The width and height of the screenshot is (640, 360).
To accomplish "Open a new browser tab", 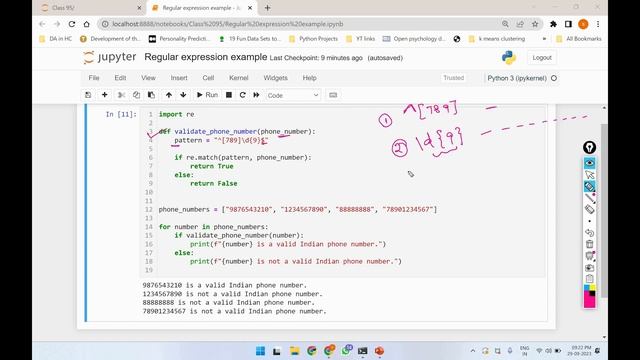I will pyautogui.click(x=268, y=8).
